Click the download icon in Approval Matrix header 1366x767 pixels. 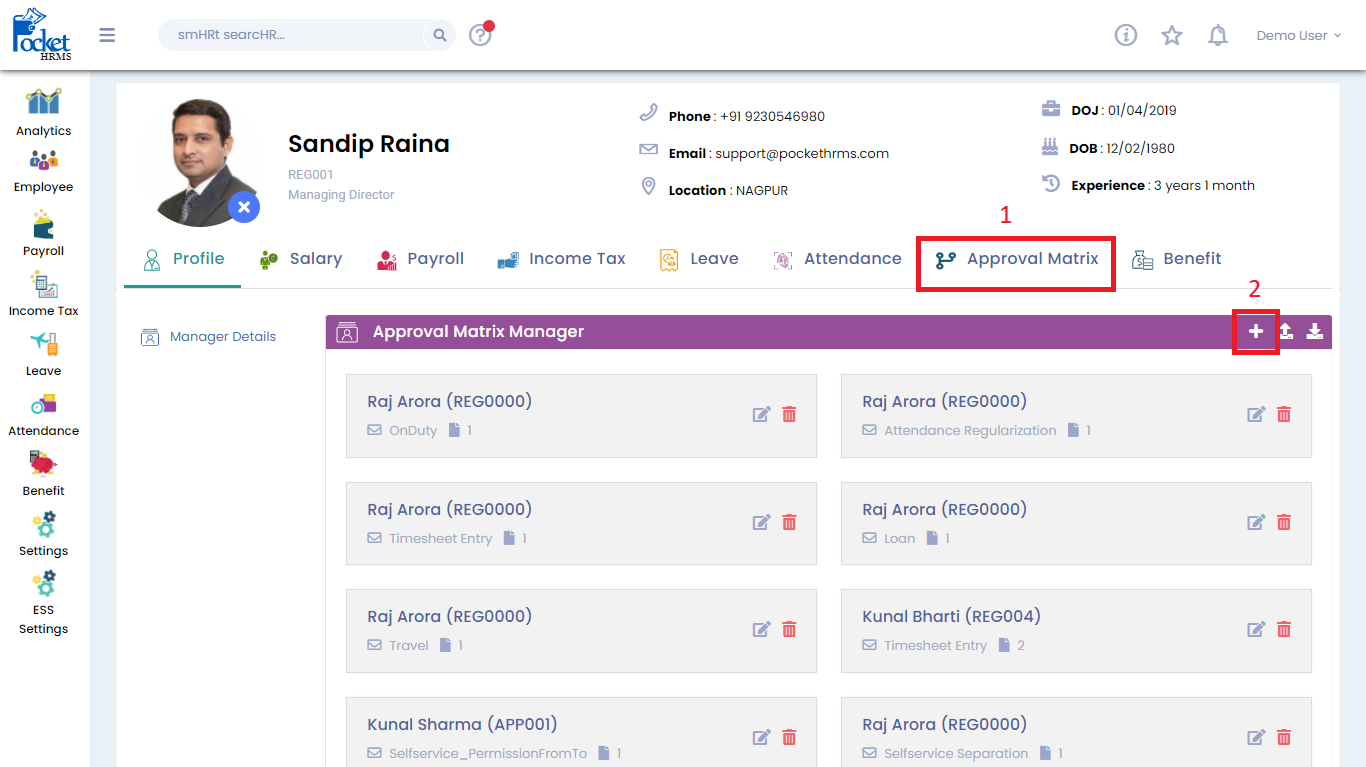1315,332
